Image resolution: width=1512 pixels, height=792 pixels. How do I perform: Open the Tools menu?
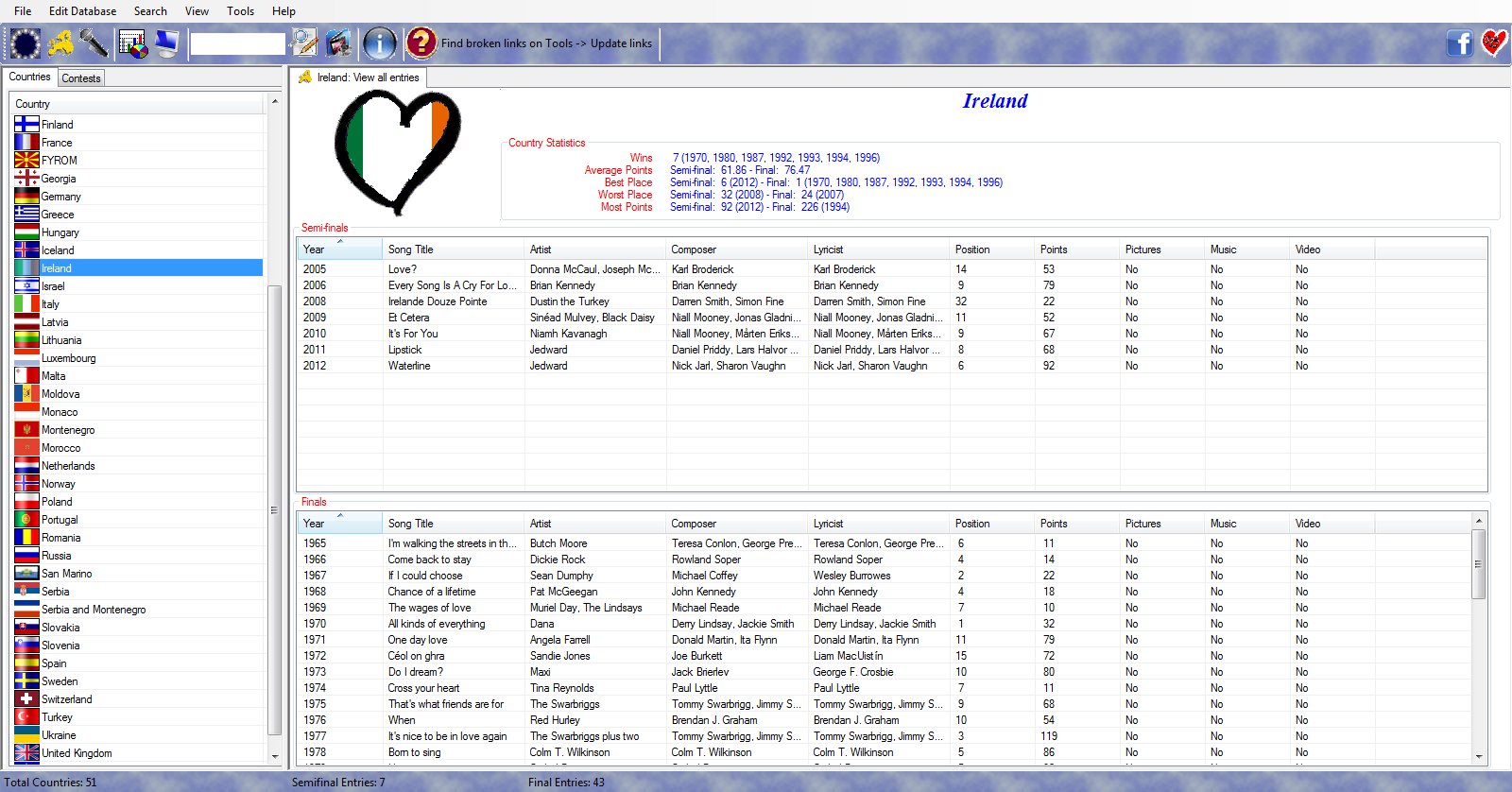tap(240, 11)
